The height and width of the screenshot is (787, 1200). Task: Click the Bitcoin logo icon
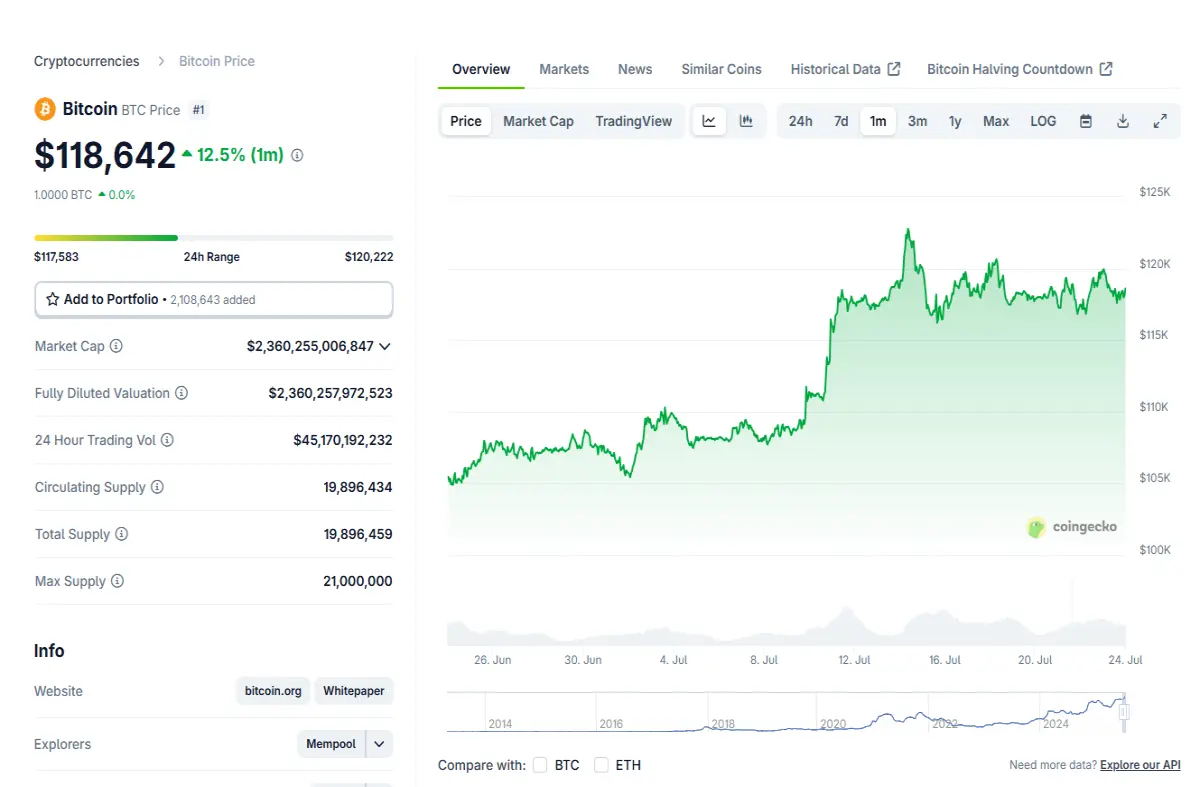45,109
